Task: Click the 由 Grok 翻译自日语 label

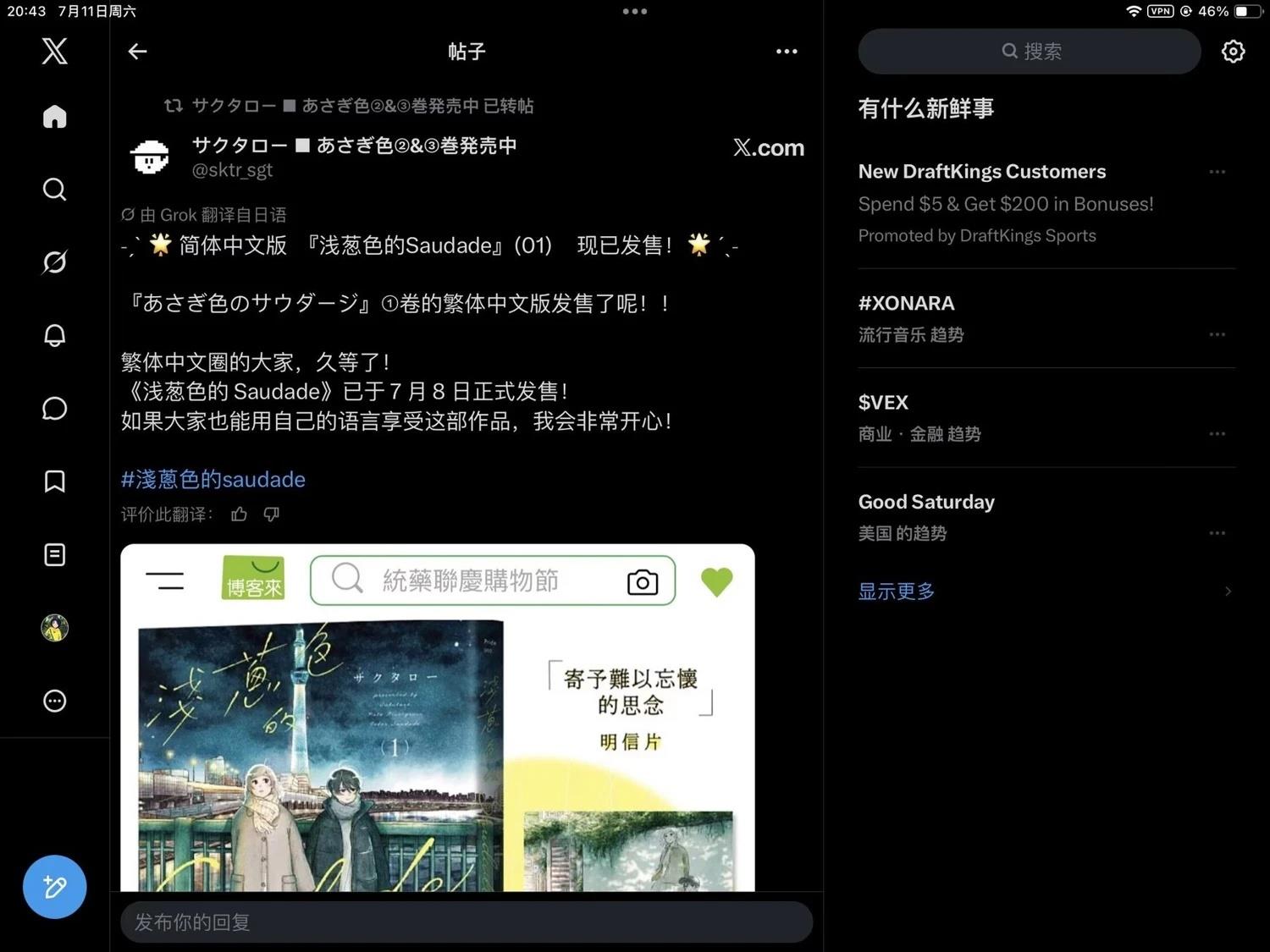Action: tap(204, 215)
